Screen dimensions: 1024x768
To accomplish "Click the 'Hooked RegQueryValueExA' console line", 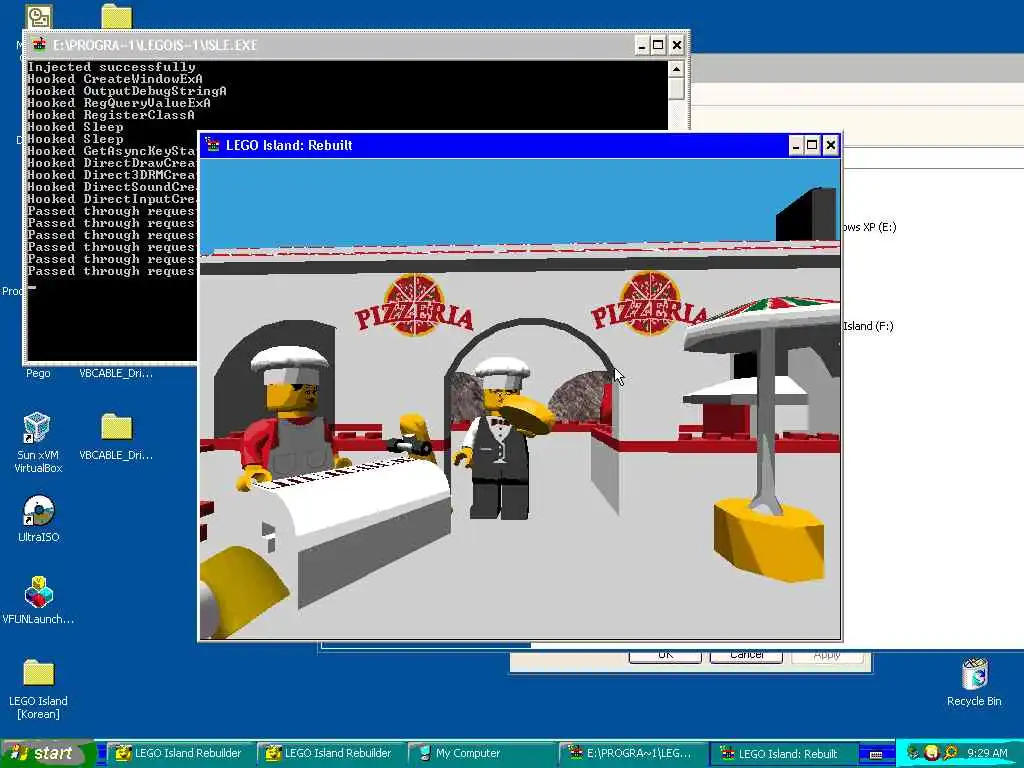I will click(119, 103).
